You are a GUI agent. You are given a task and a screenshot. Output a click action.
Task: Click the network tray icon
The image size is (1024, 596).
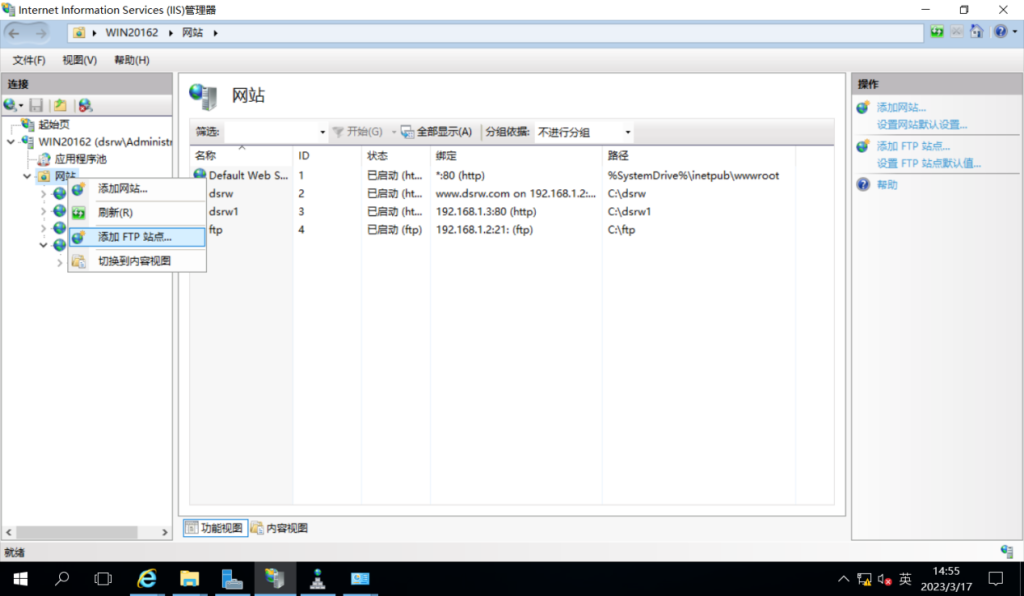(864, 579)
